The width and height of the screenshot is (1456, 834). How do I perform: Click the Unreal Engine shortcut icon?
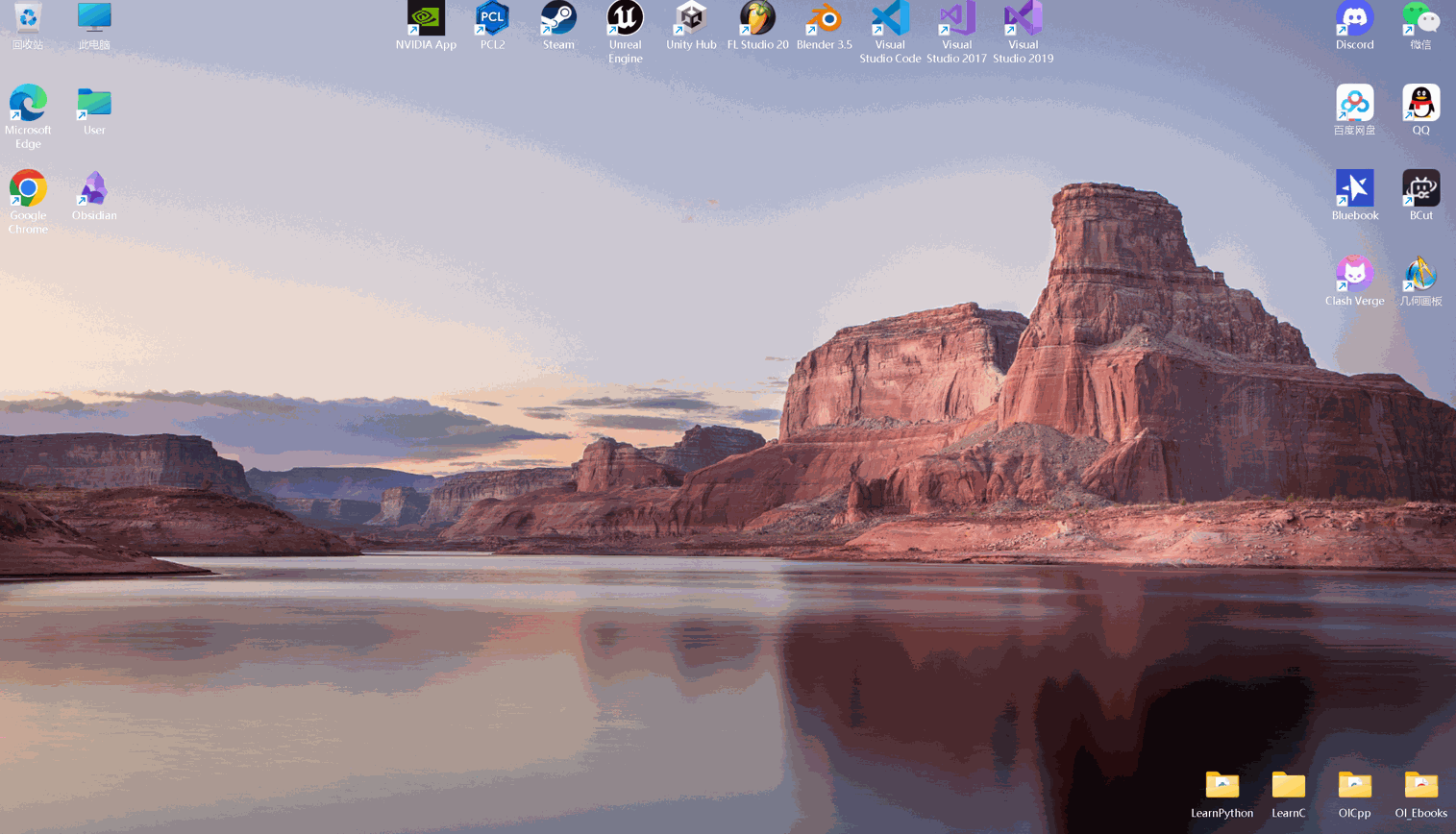[625, 19]
